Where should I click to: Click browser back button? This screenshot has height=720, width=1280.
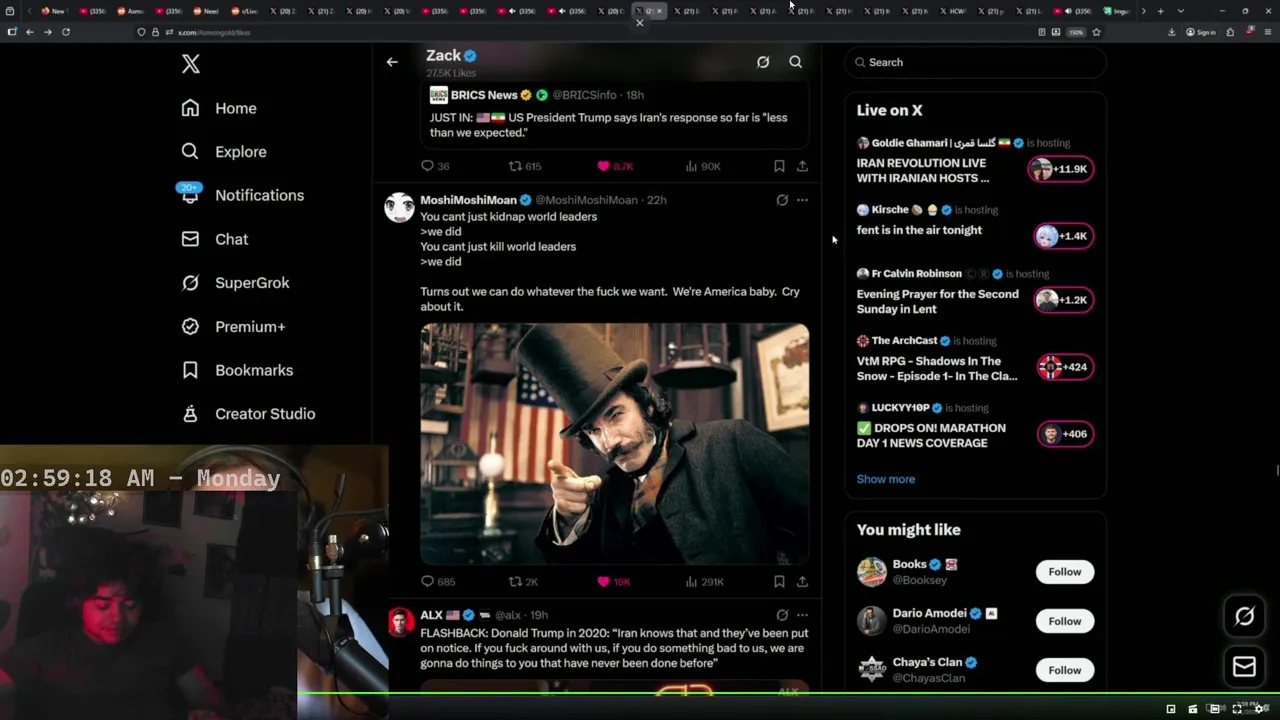[x=30, y=32]
